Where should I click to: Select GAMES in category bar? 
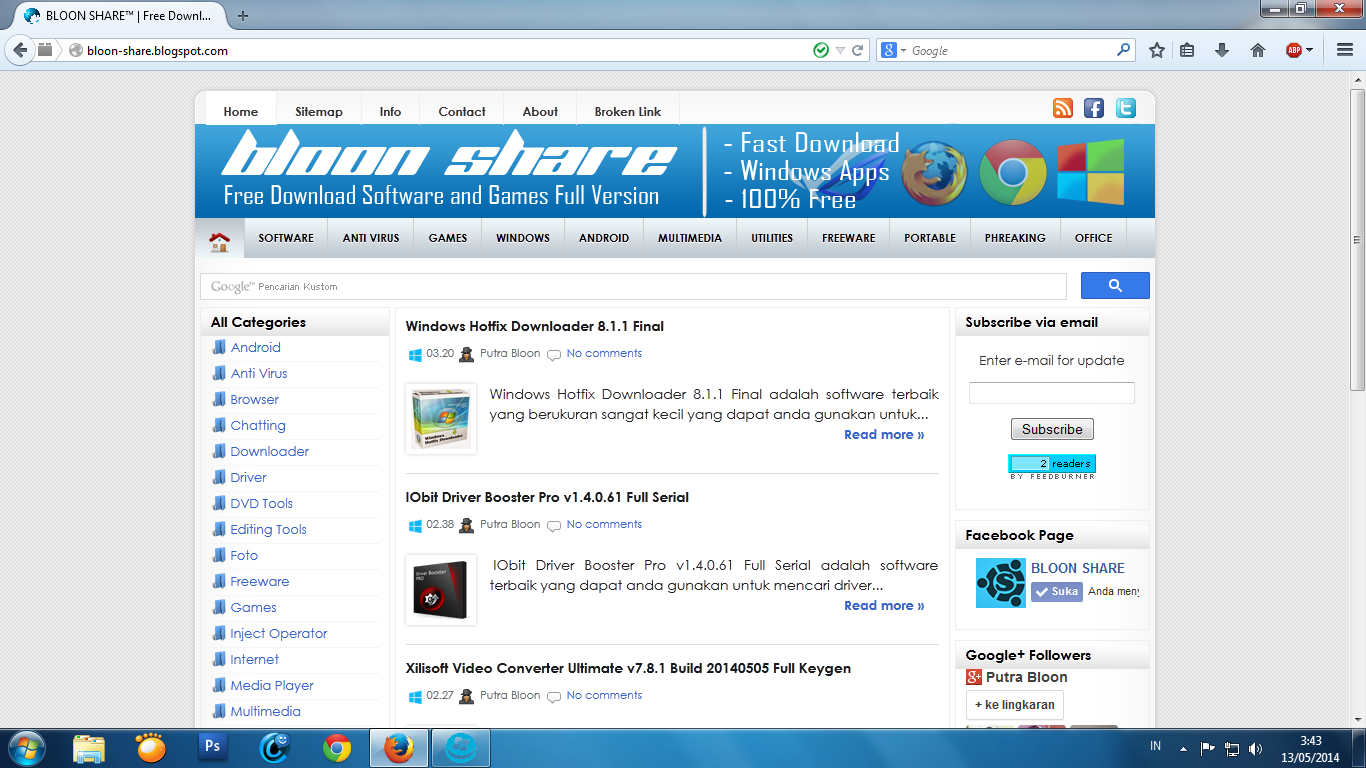click(x=448, y=238)
